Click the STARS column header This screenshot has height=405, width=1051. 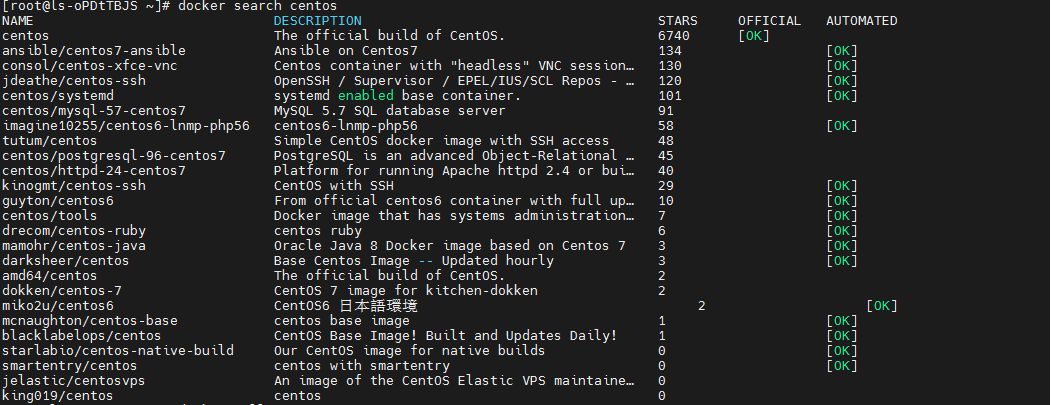[x=678, y=21]
